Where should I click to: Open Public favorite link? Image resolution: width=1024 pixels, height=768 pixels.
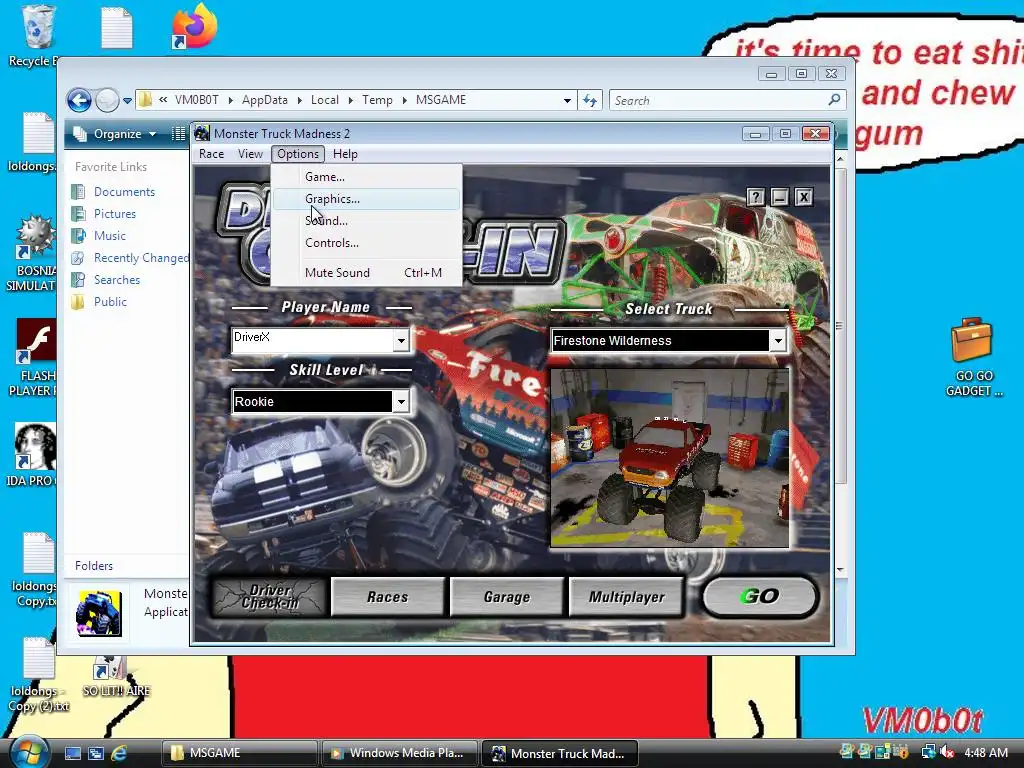point(110,302)
